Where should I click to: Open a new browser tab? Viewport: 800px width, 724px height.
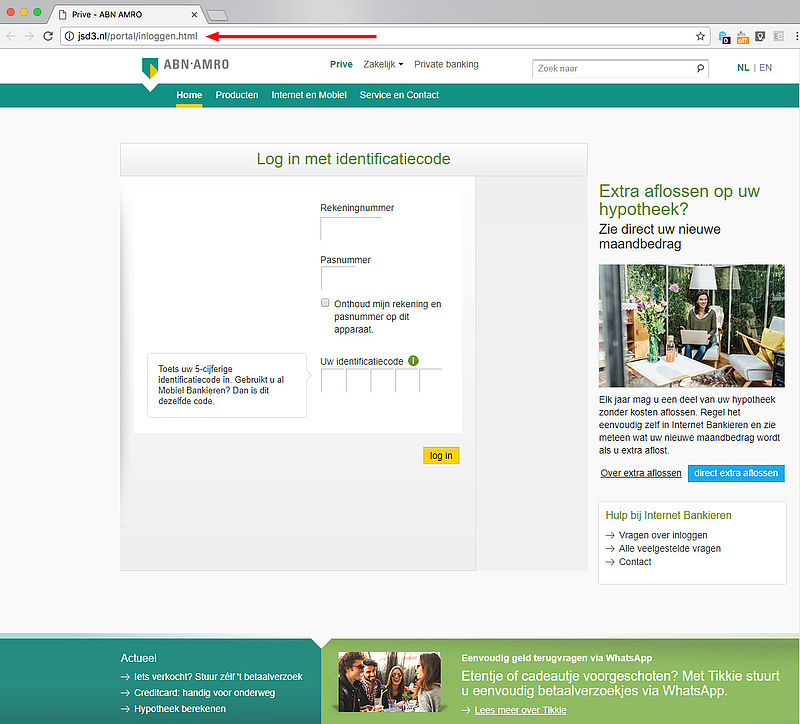point(218,15)
